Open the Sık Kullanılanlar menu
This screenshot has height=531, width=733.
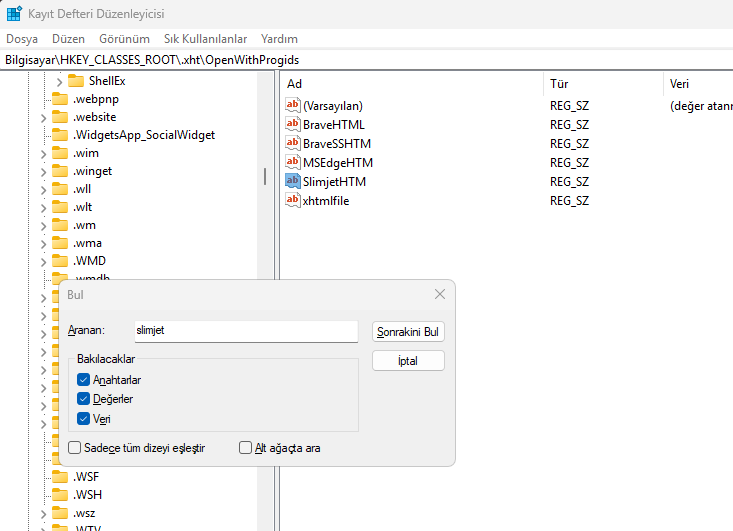point(205,39)
